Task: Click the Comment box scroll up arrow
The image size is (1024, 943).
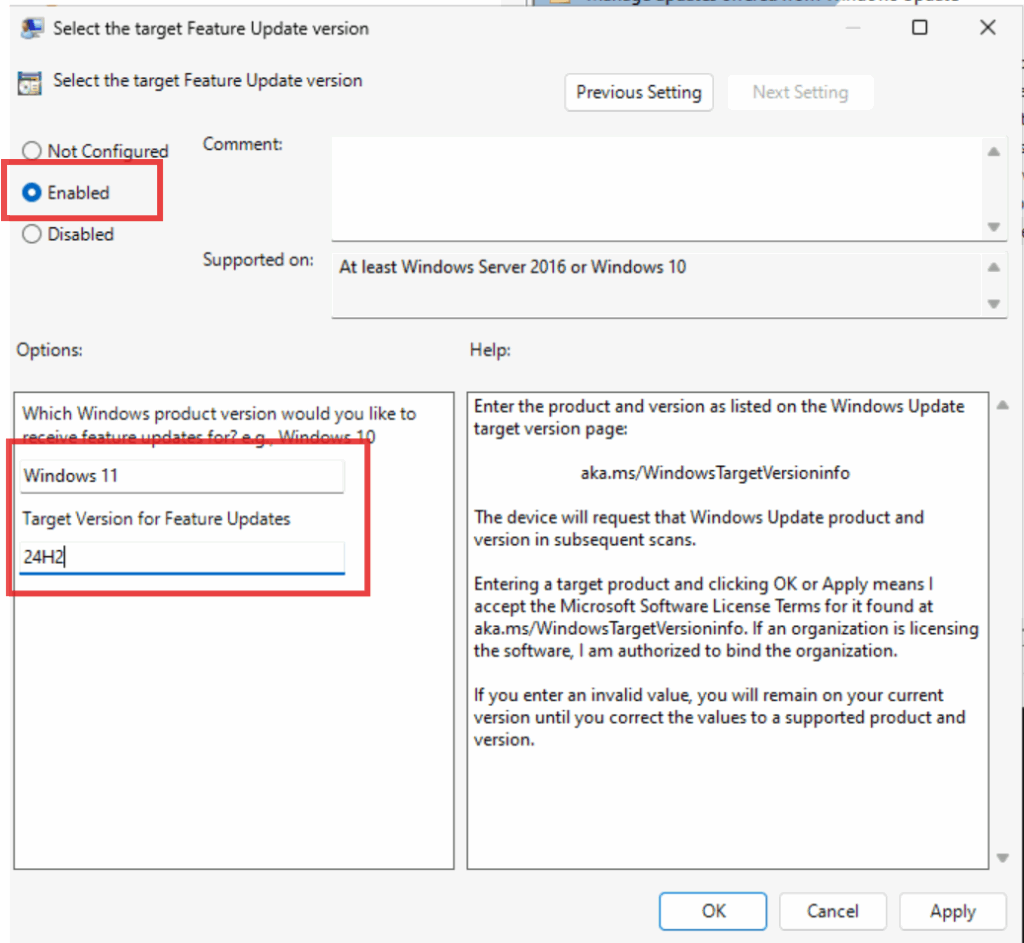Action: tap(993, 152)
